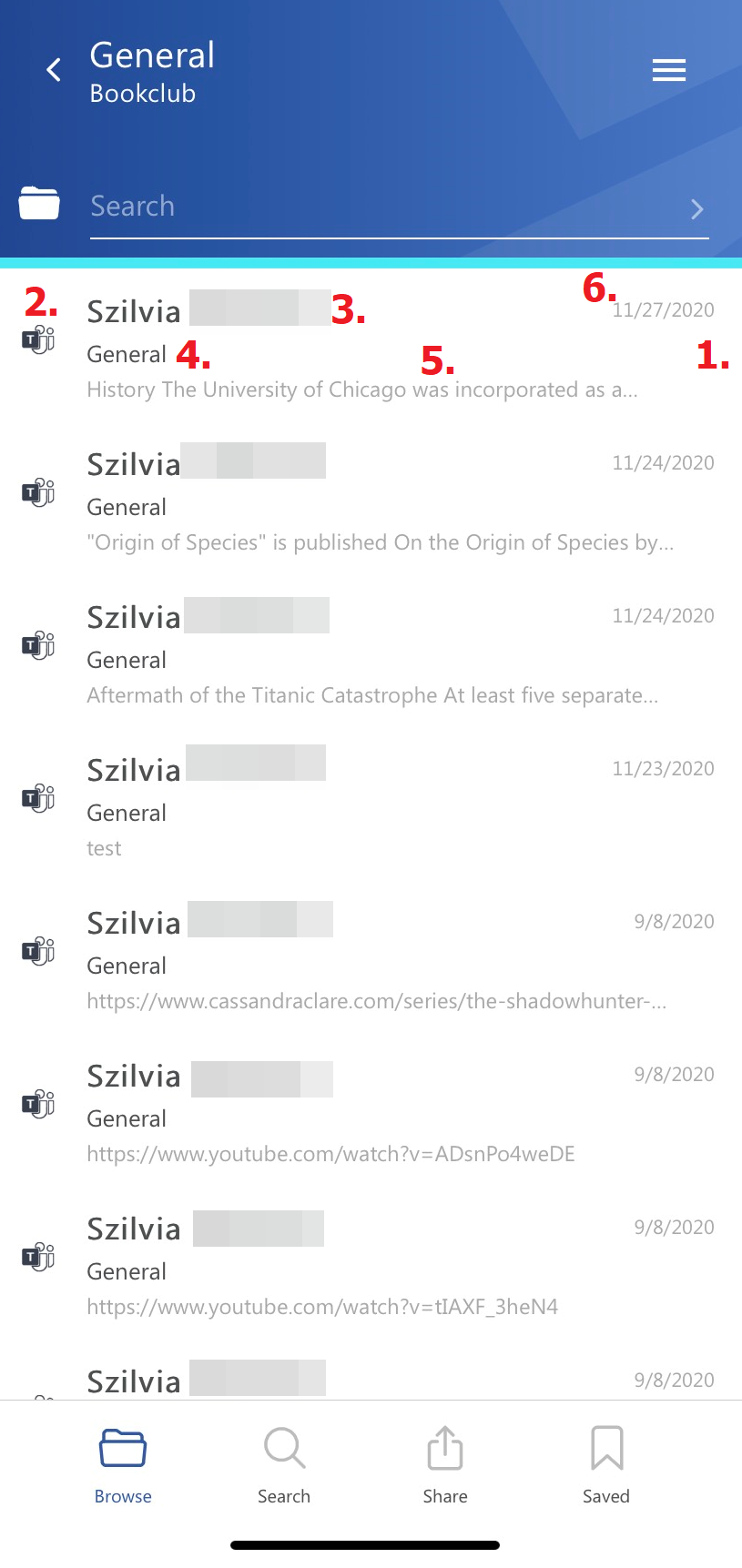Click the Teams icon beside test entry
This screenshot has width=742, height=1568.
pos(38,799)
